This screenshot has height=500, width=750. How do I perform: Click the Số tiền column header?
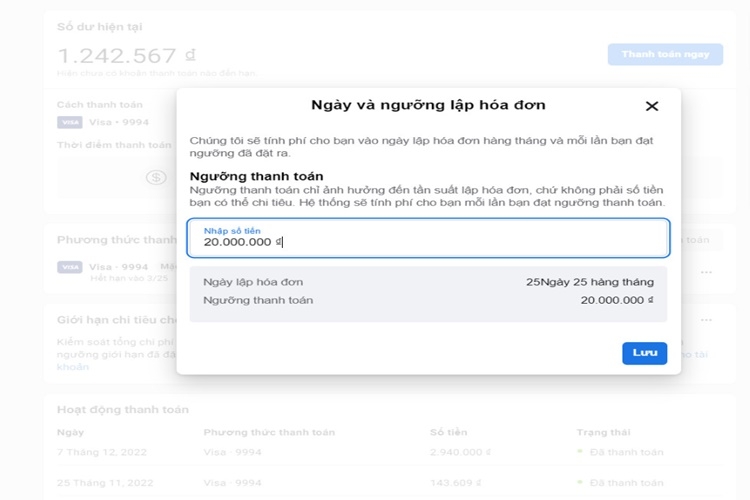coord(450,432)
